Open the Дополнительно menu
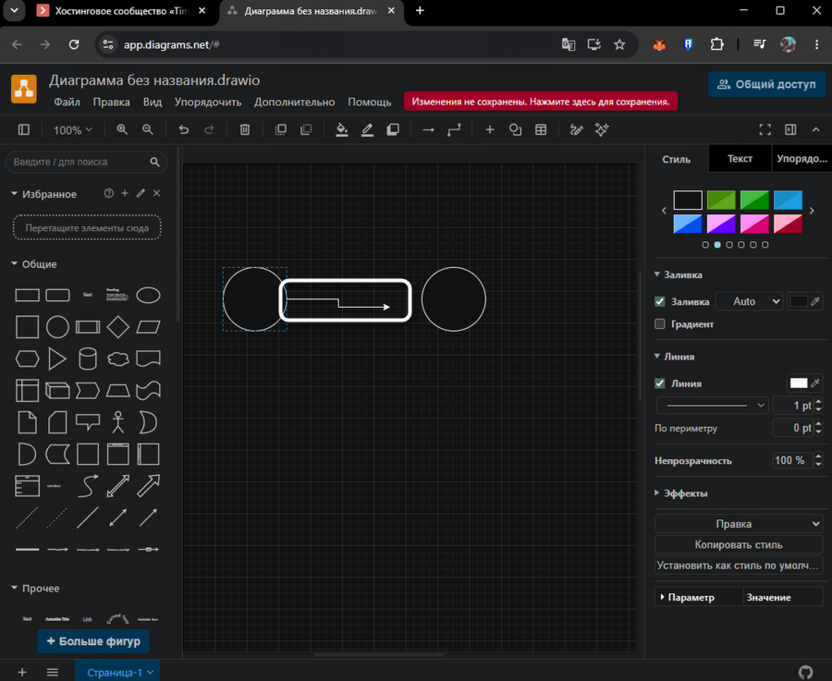Image resolution: width=832 pixels, height=681 pixels. click(294, 102)
